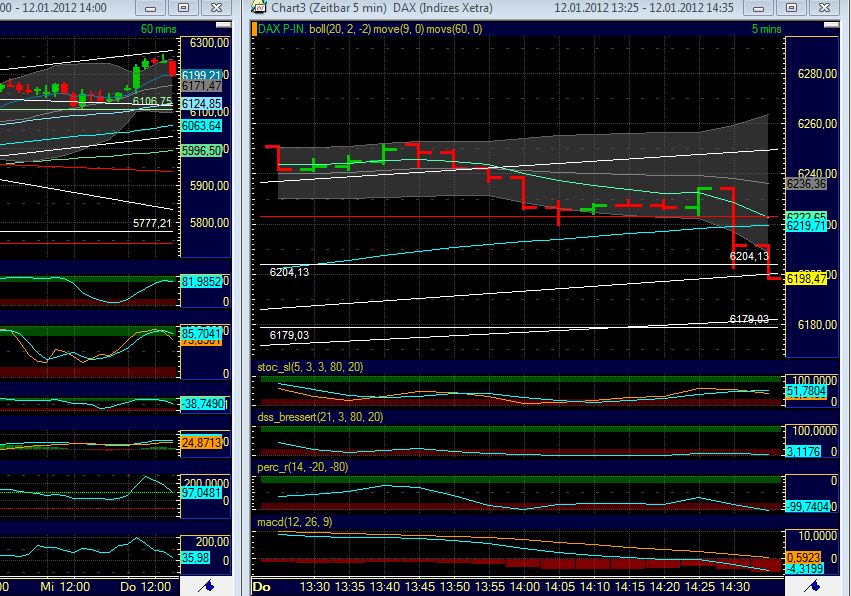Click the 5996,50 tag in the 60 mins chart
Image resolution: width=851 pixels, height=596 pixels.
click(x=202, y=150)
